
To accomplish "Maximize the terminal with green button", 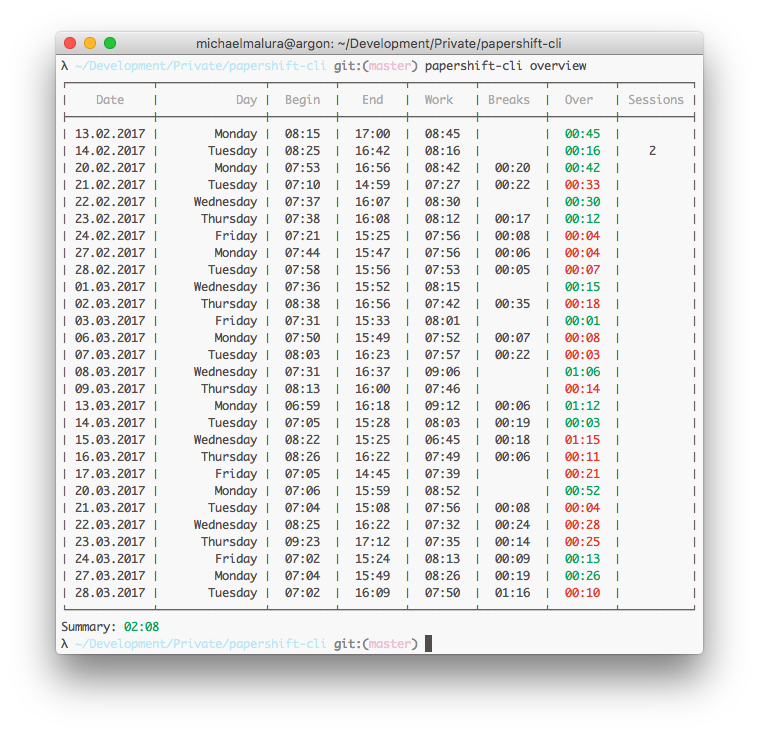I will [x=110, y=43].
